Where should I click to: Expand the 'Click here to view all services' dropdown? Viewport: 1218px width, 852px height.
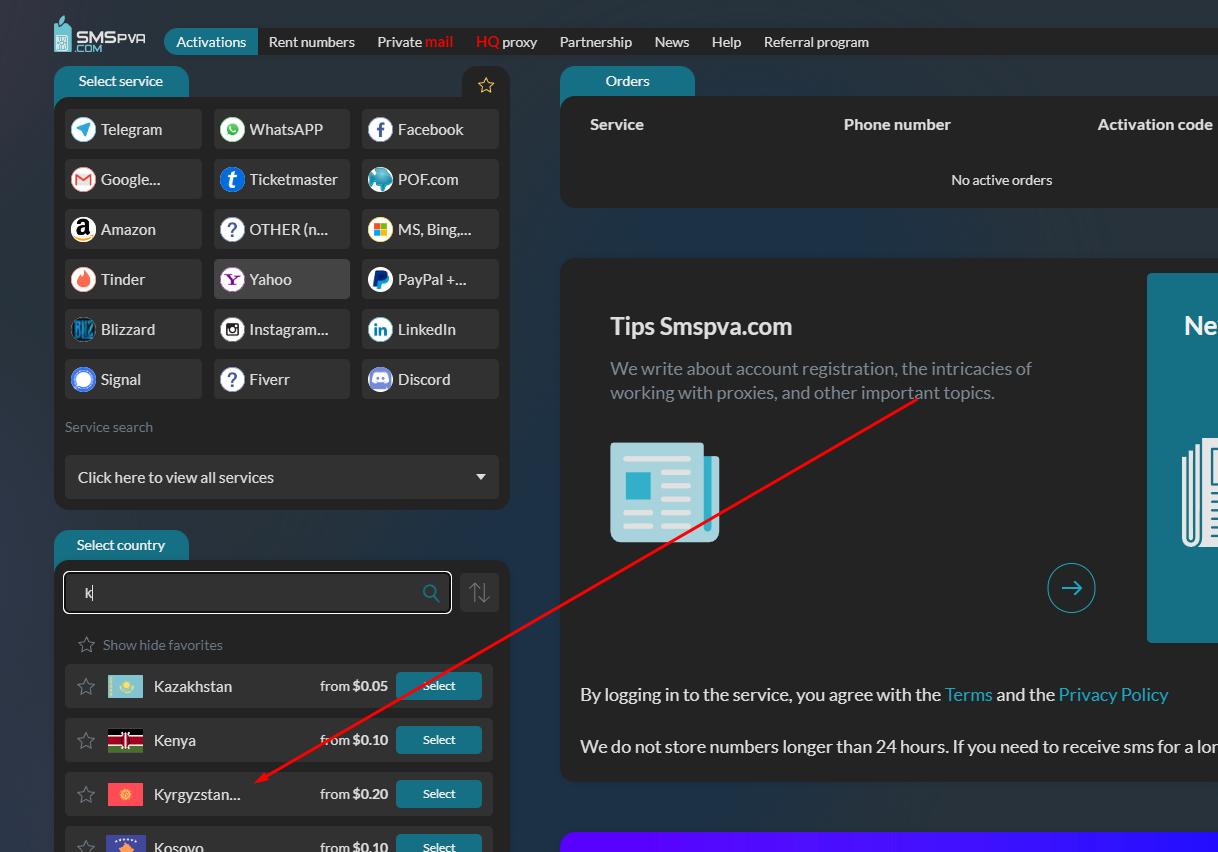[282, 477]
